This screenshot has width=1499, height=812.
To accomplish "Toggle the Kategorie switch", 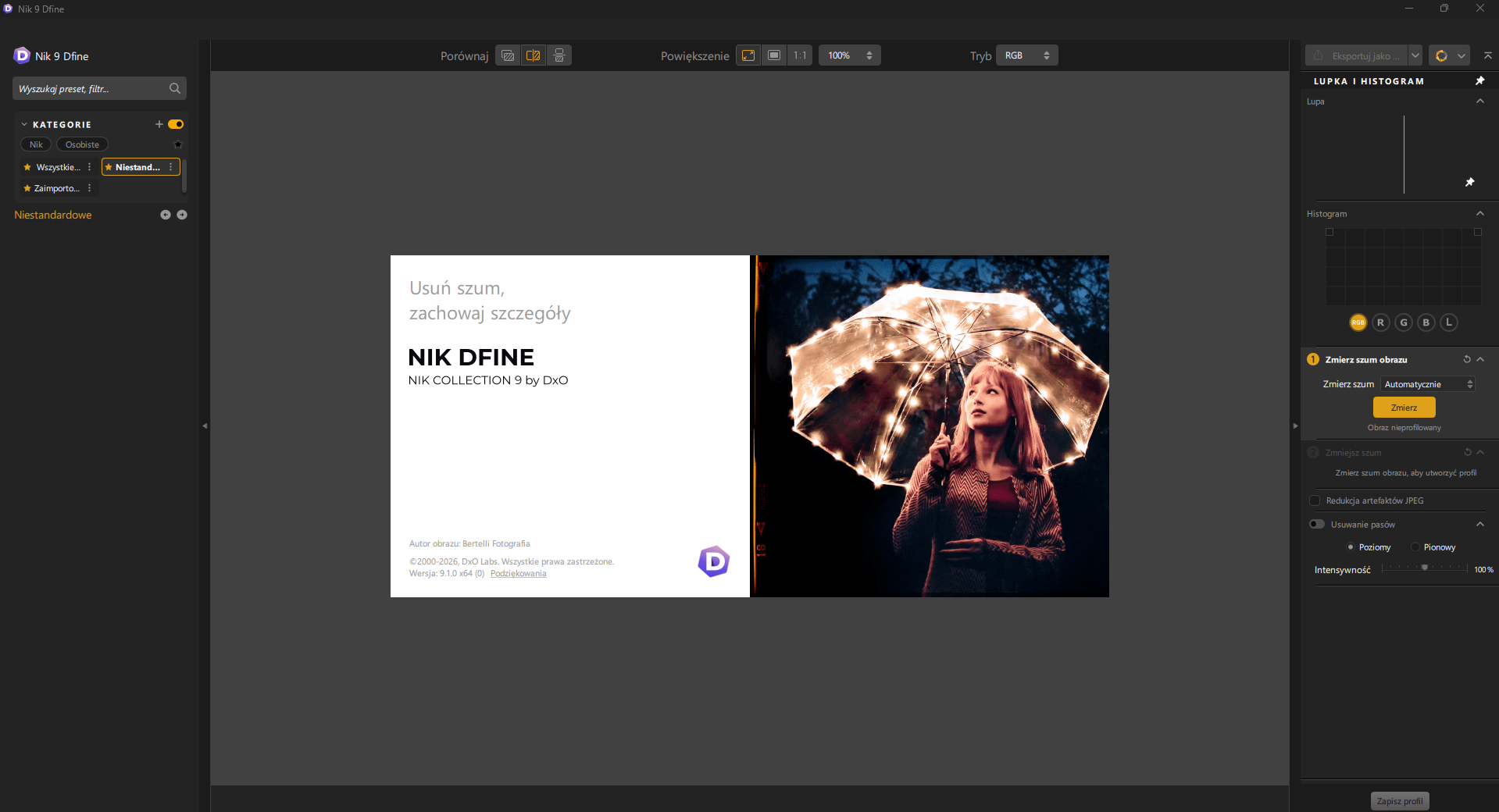I will tap(176, 124).
